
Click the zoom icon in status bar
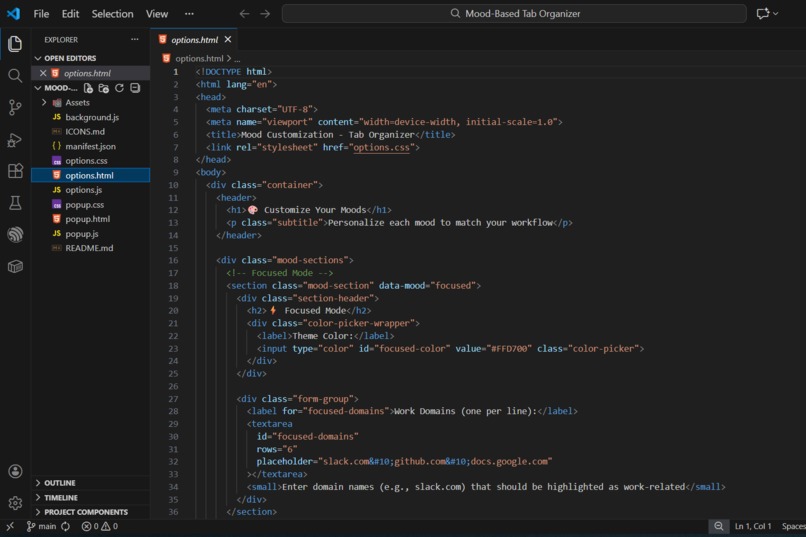(719, 526)
